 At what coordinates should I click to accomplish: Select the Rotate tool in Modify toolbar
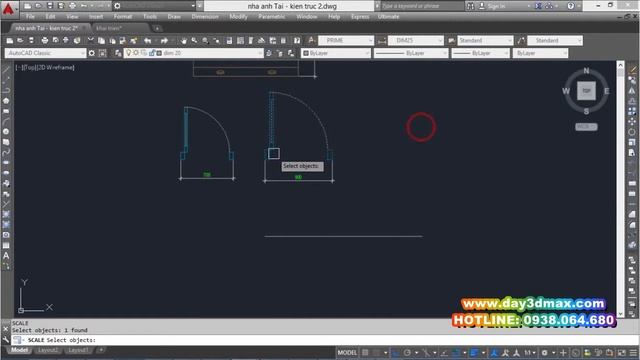[632, 132]
